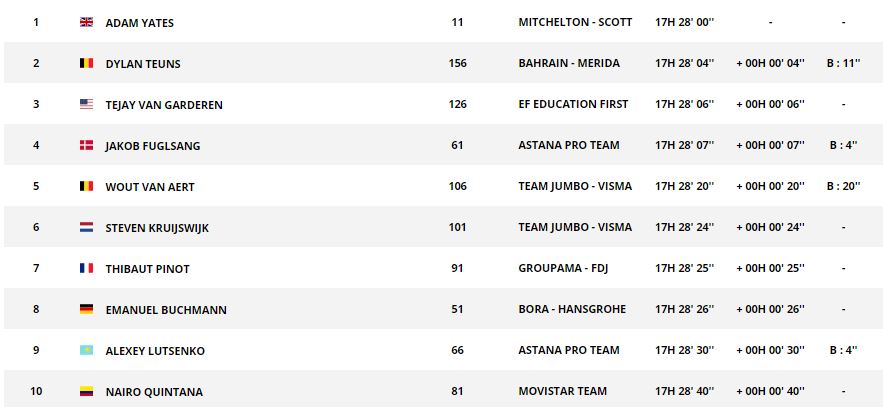Open rider Wout van Aert's name
The height and width of the screenshot is (407, 883).
coord(150,187)
